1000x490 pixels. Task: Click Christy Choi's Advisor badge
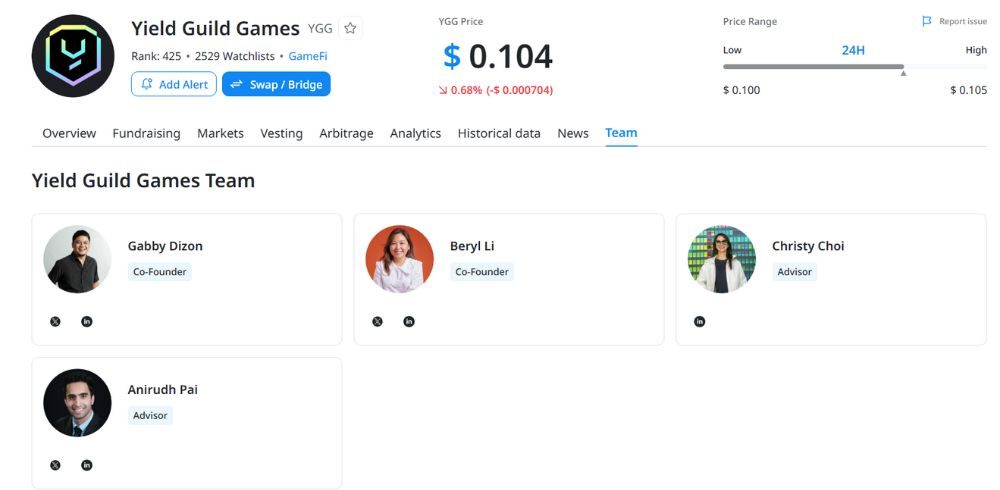point(794,272)
